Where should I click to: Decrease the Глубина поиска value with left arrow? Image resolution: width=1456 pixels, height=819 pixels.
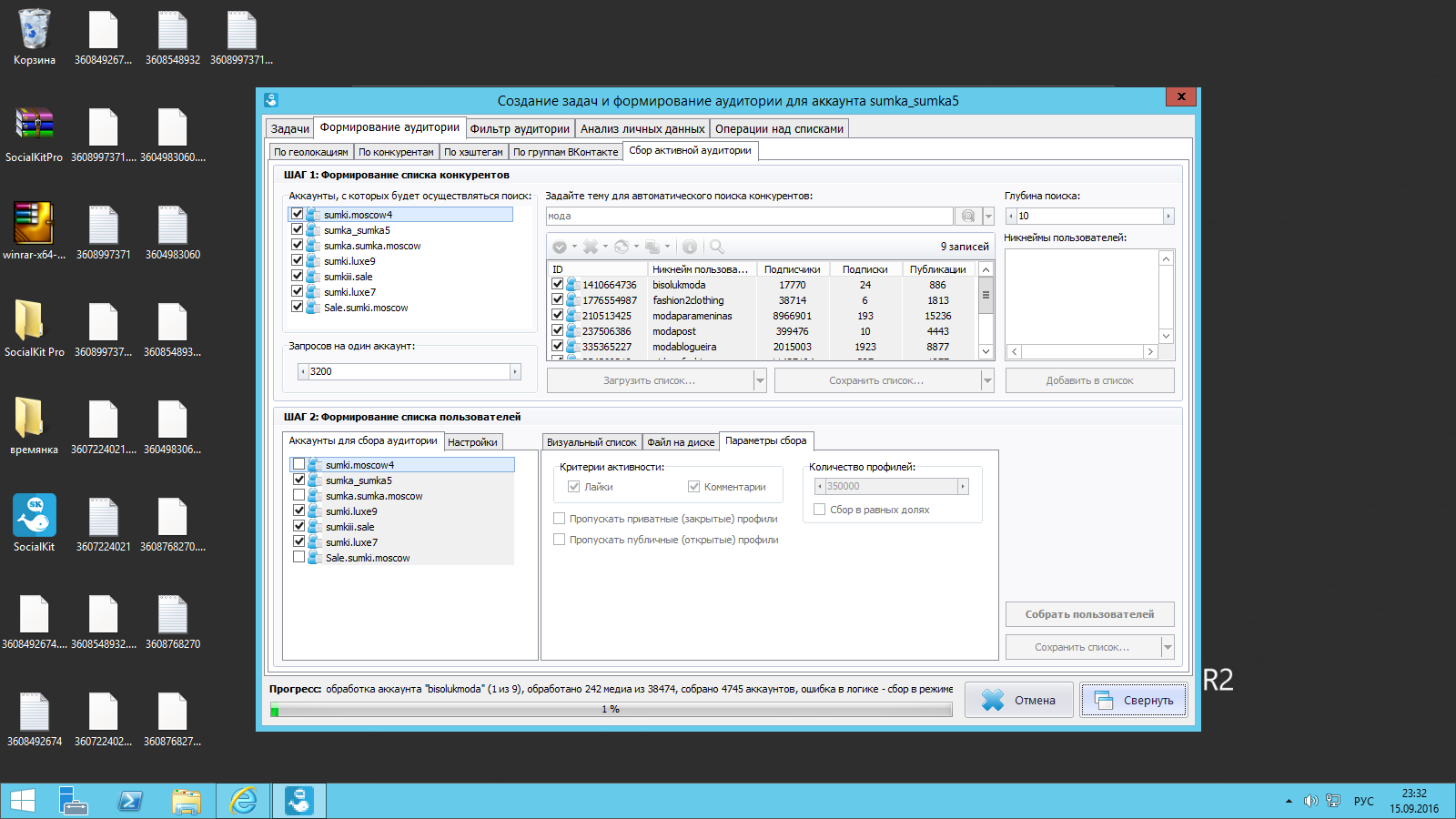tap(1011, 216)
